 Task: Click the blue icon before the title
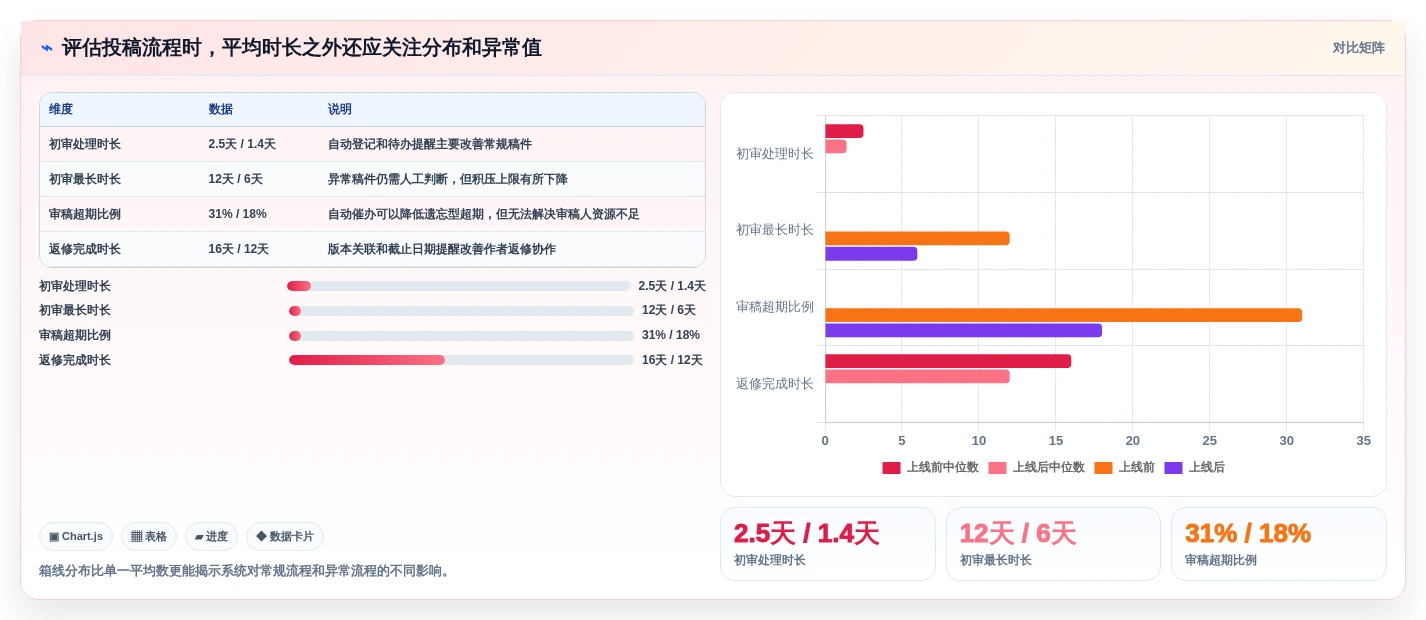click(47, 48)
